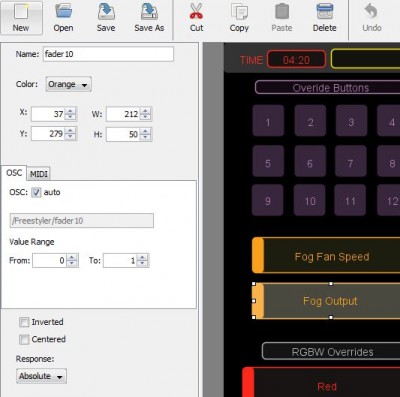Click the Y position value field
Screen dimensions: 400x397
click(48, 134)
